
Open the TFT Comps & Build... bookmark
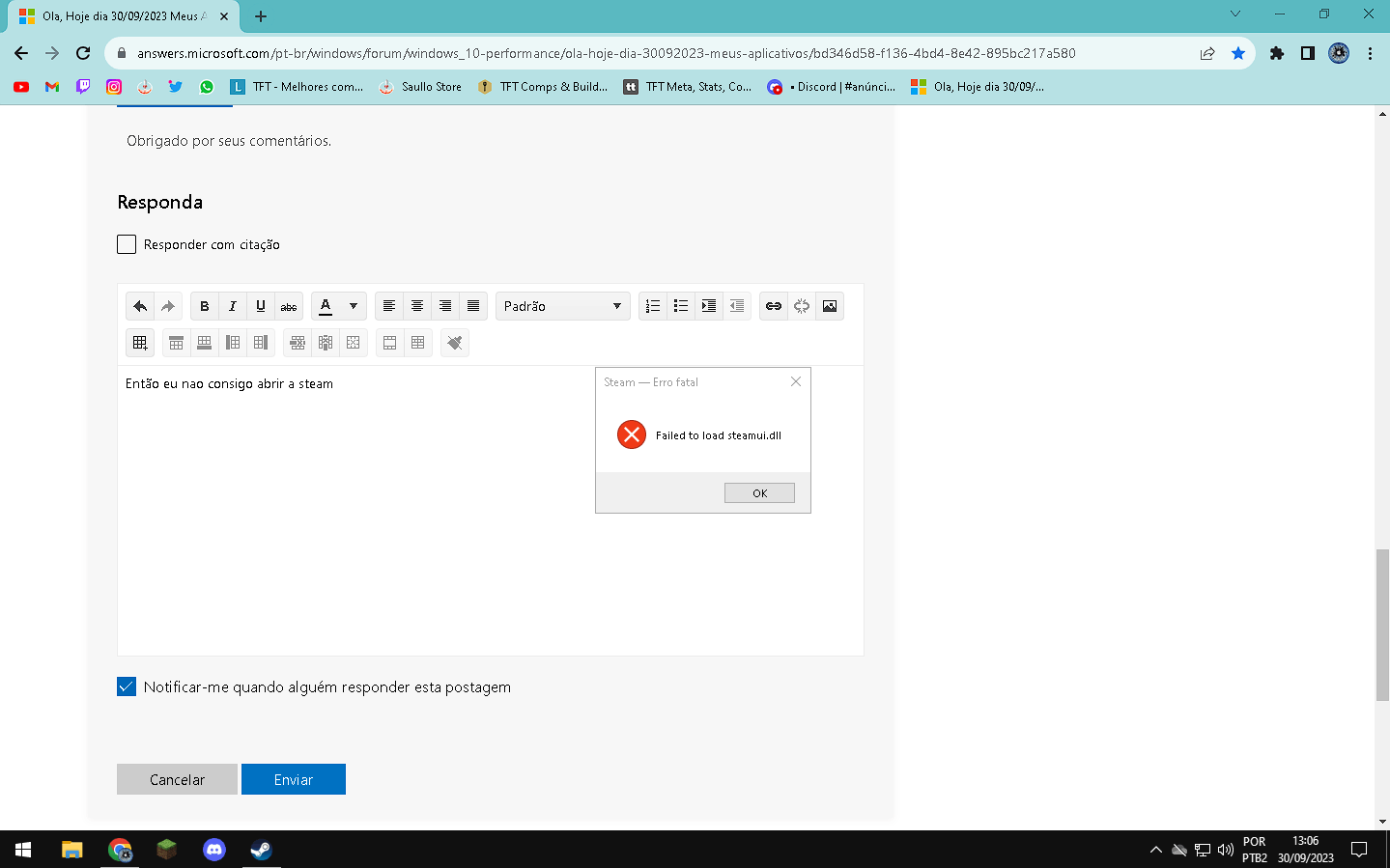pos(544,87)
